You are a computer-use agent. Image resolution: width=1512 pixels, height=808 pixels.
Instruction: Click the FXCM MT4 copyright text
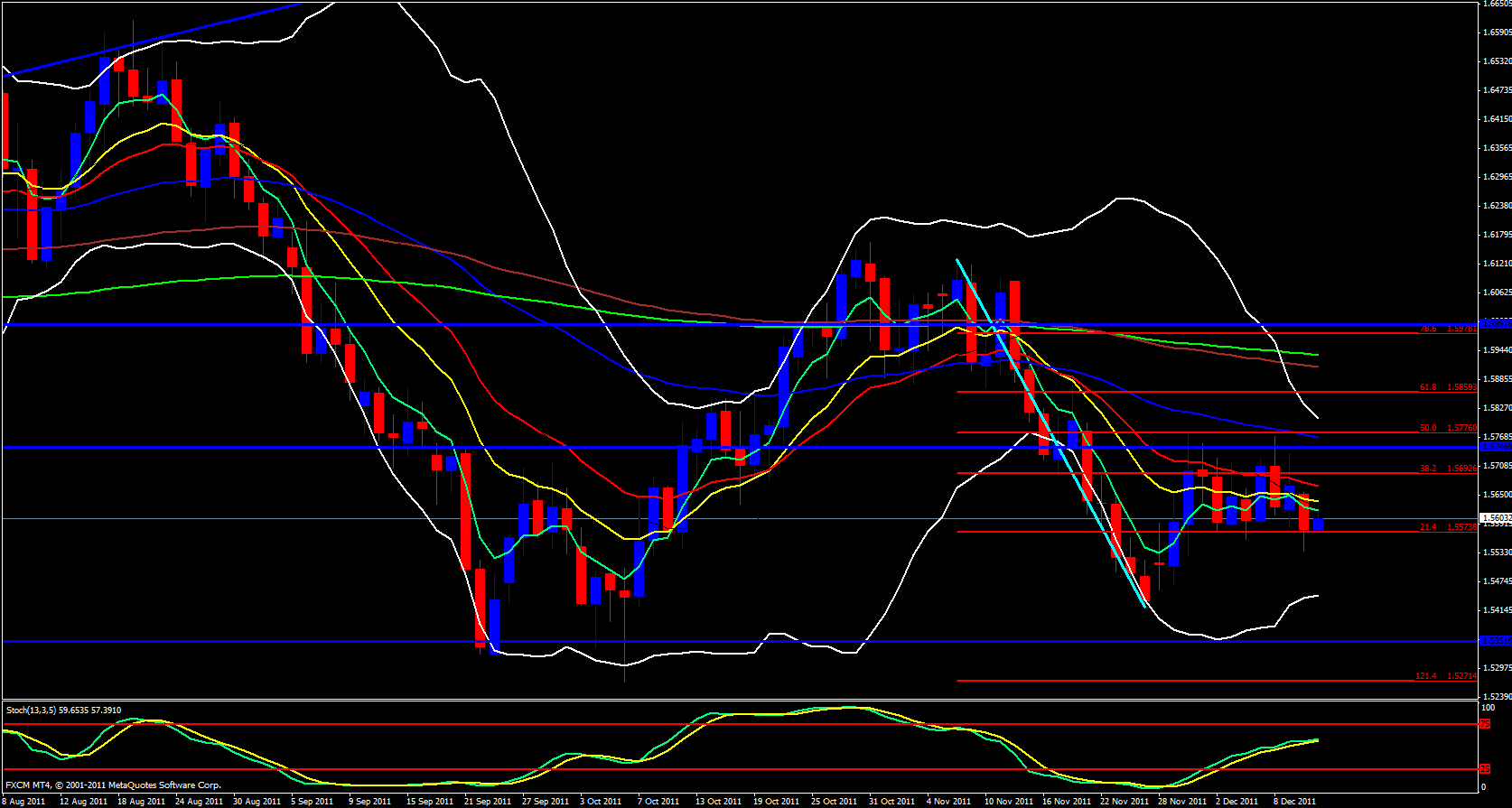click(113, 785)
